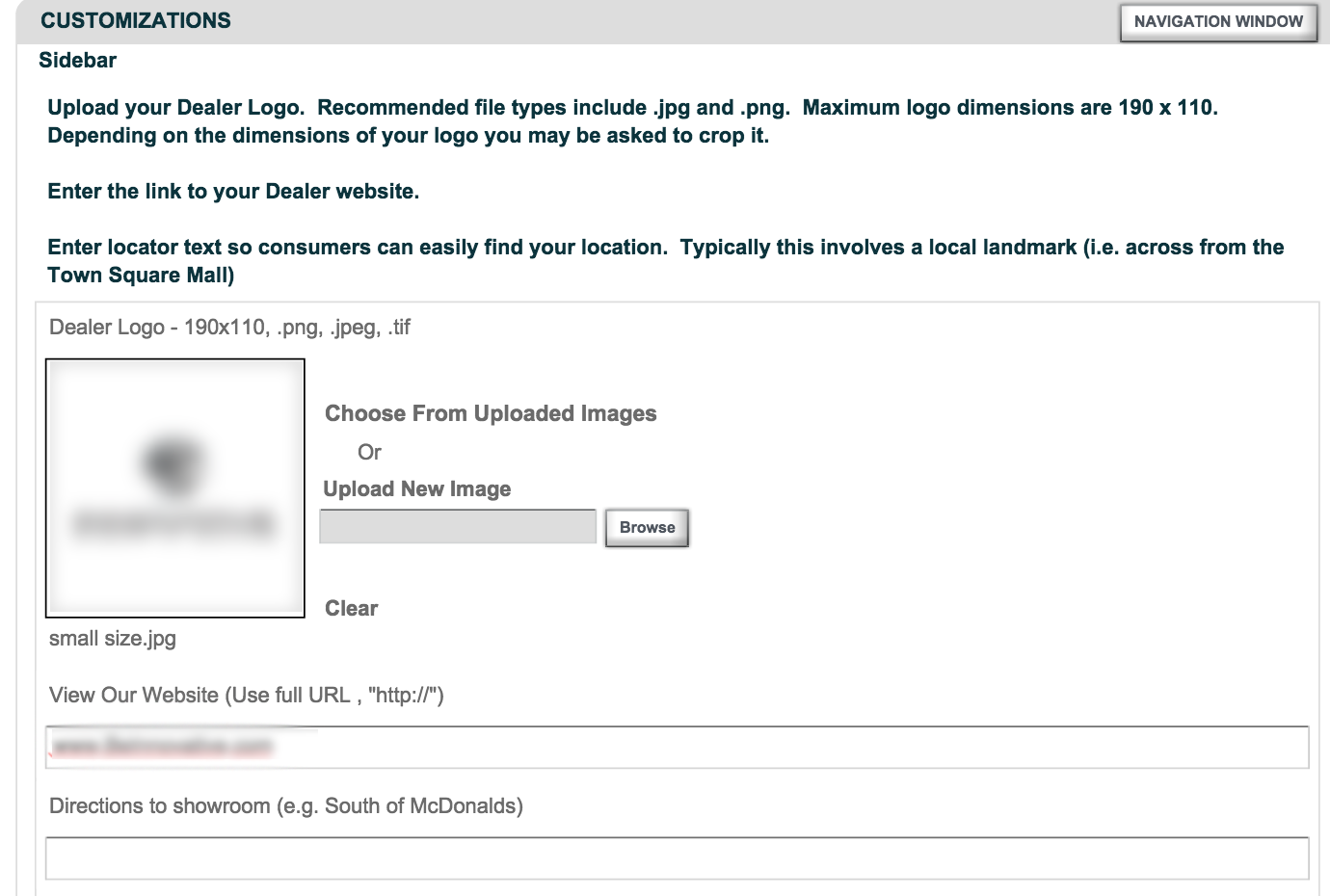Open the NAVIGATION WINDOW button
Viewport: 1330px width, 896px height.
(x=1218, y=22)
